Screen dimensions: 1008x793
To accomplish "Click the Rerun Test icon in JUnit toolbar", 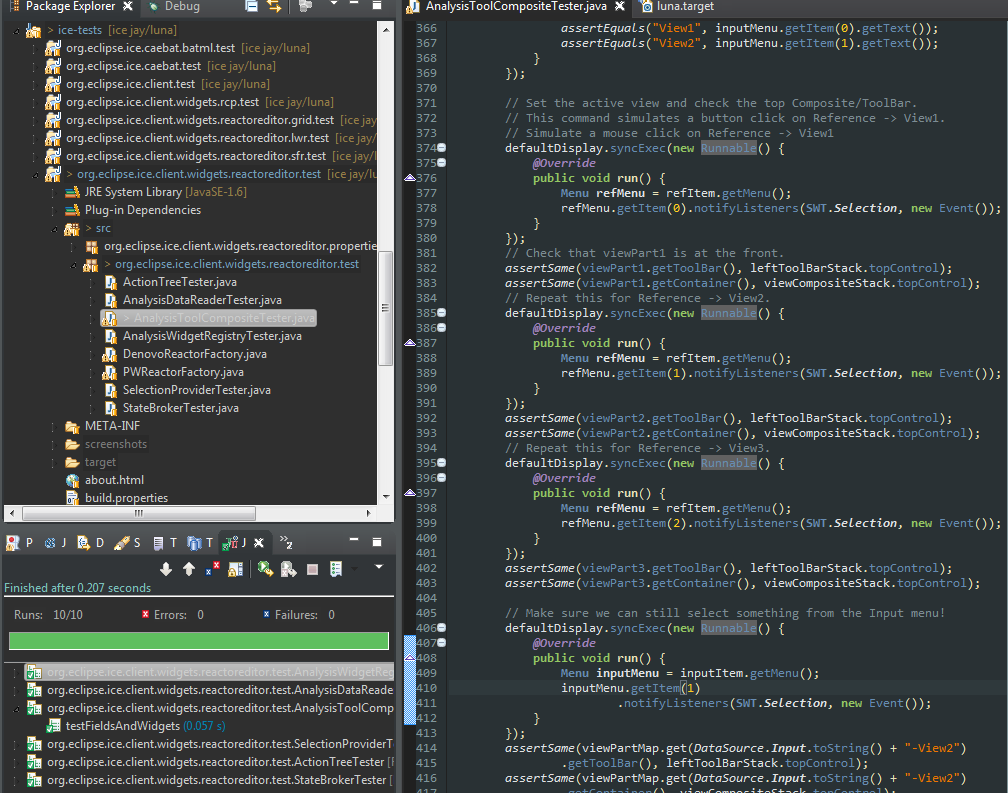I will [x=264, y=569].
